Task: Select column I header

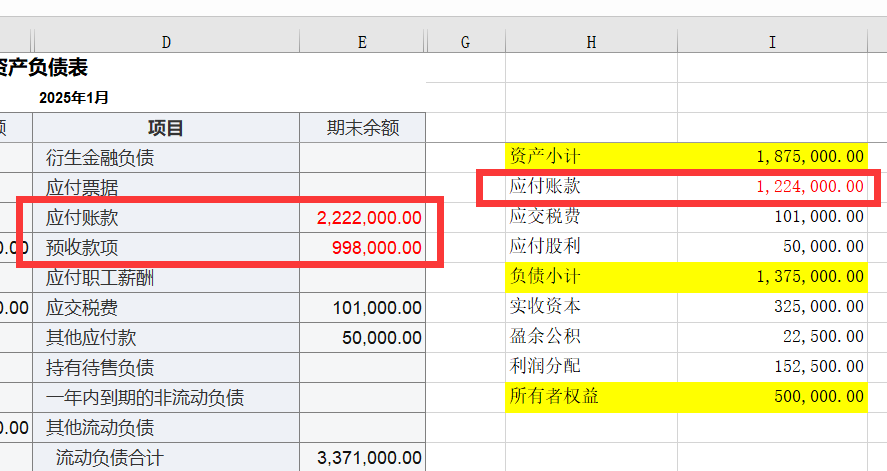Action: tap(771, 41)
